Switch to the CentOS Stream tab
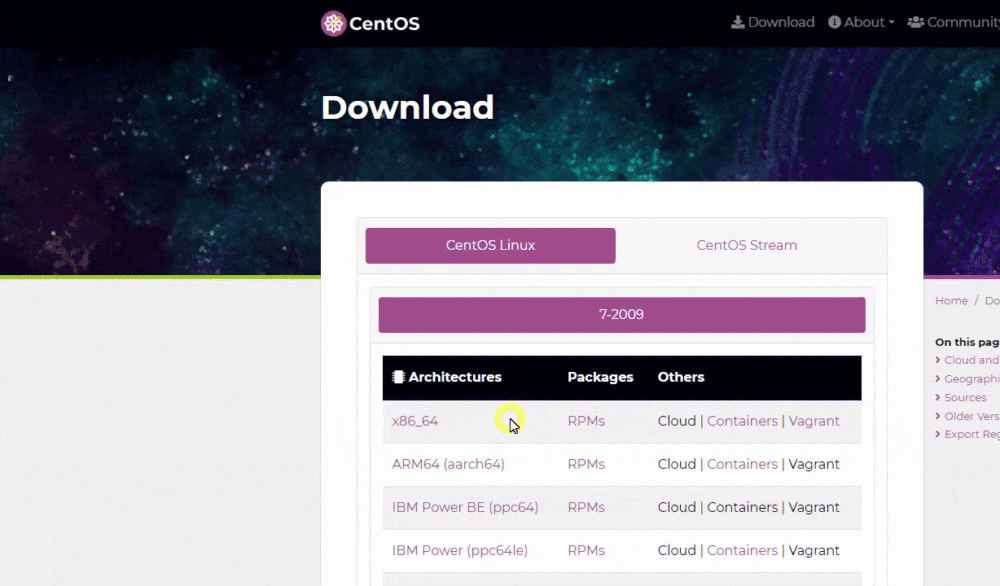 click(747, 245)
